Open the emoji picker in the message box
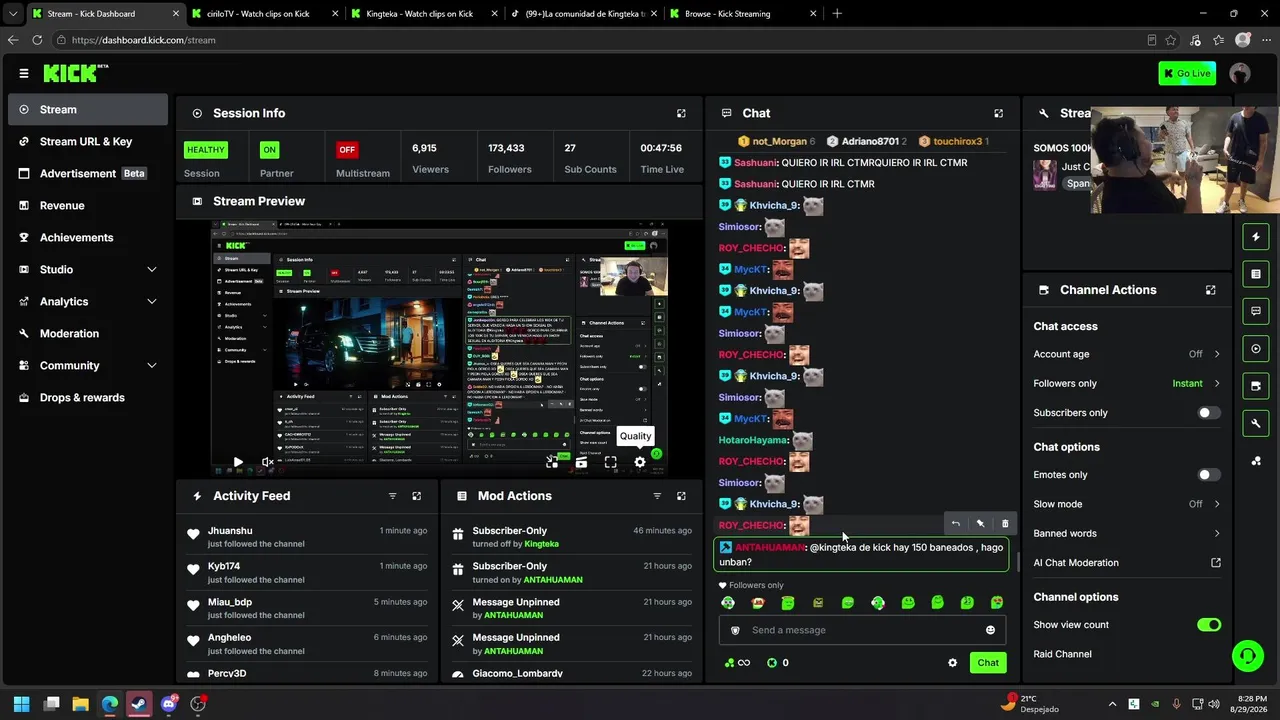 click(991, 630)
